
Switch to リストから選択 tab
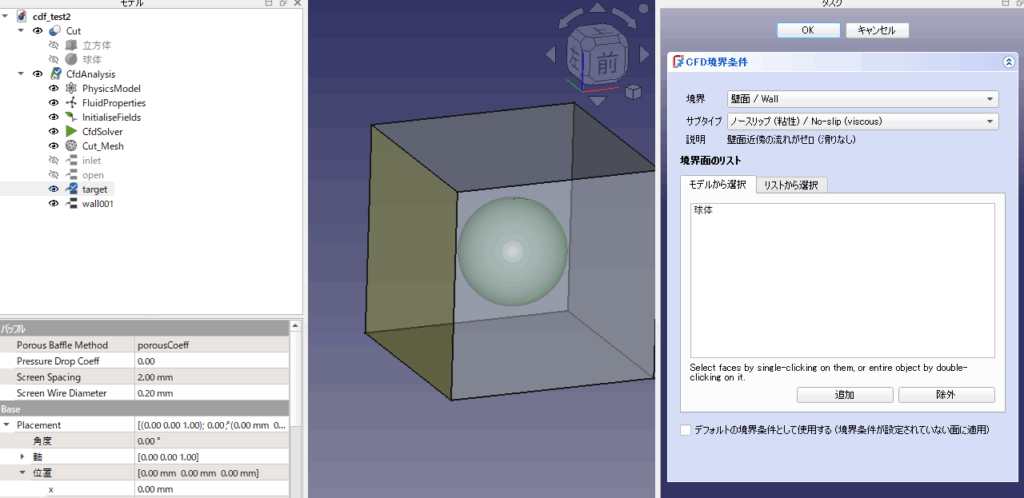(x=790, y=185)
